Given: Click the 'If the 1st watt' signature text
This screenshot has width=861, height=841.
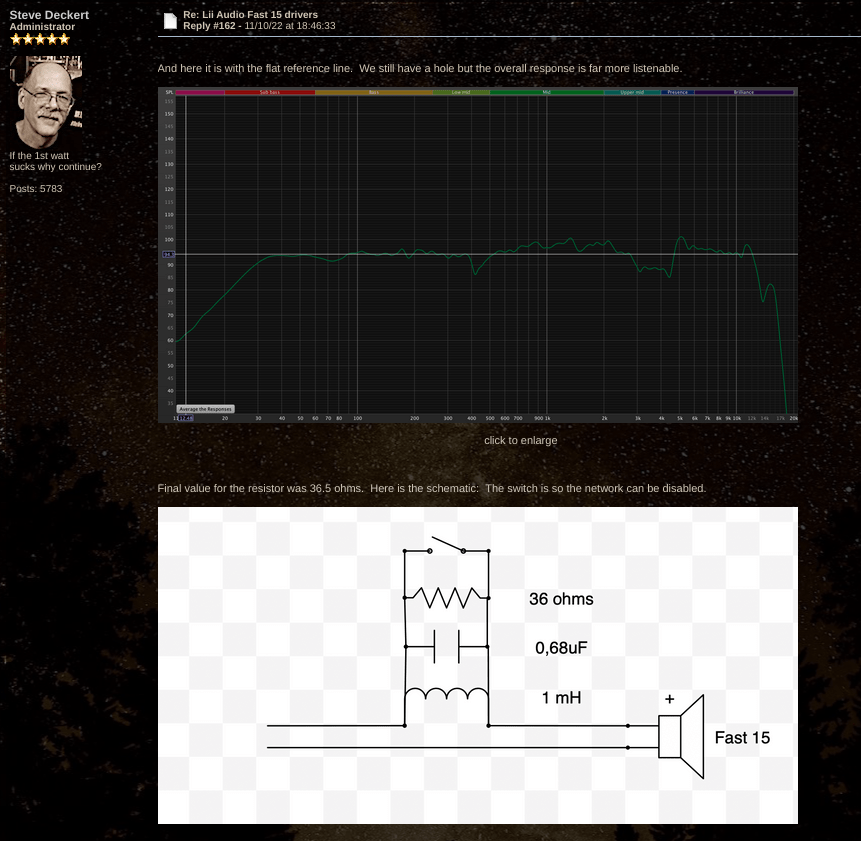Looking at the screenshot, I should point(39,156).
